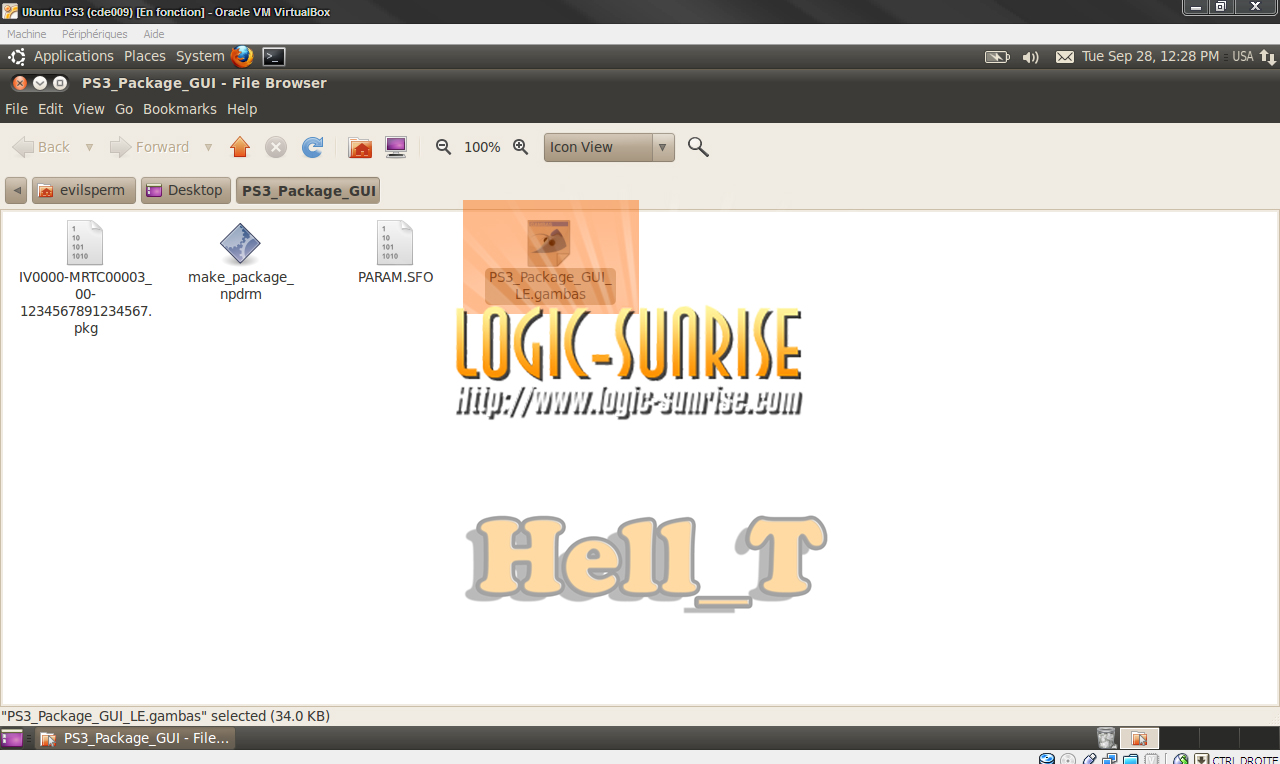Screen dimensions: 1280x764
Task: Click the VirtualBox network adapters icon
Action: tap(1110, 758)
